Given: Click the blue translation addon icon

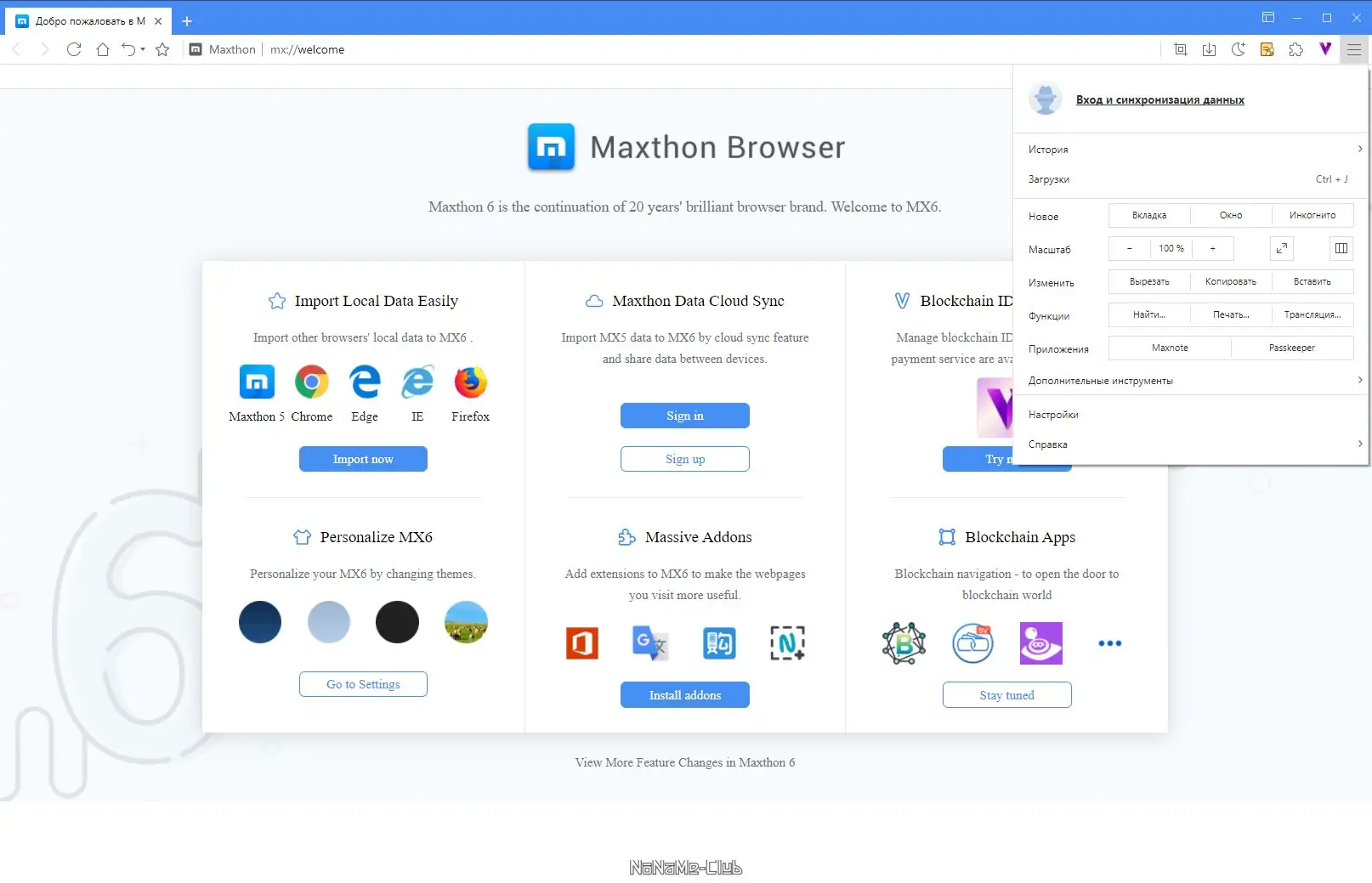Looking at the screenshot, I should tap(719, 643).
